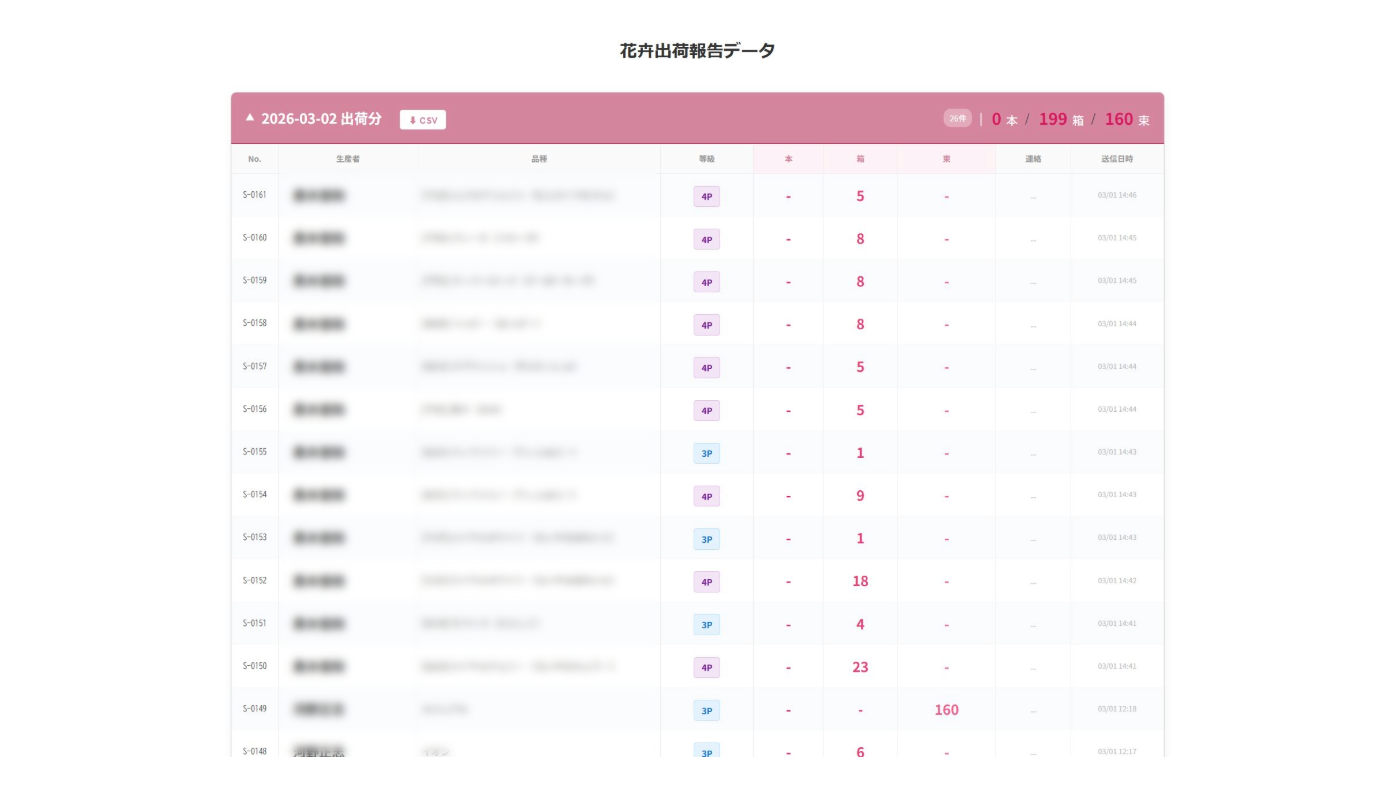
Task: Click the 送信日時 column header
Action: (1117, 159)
